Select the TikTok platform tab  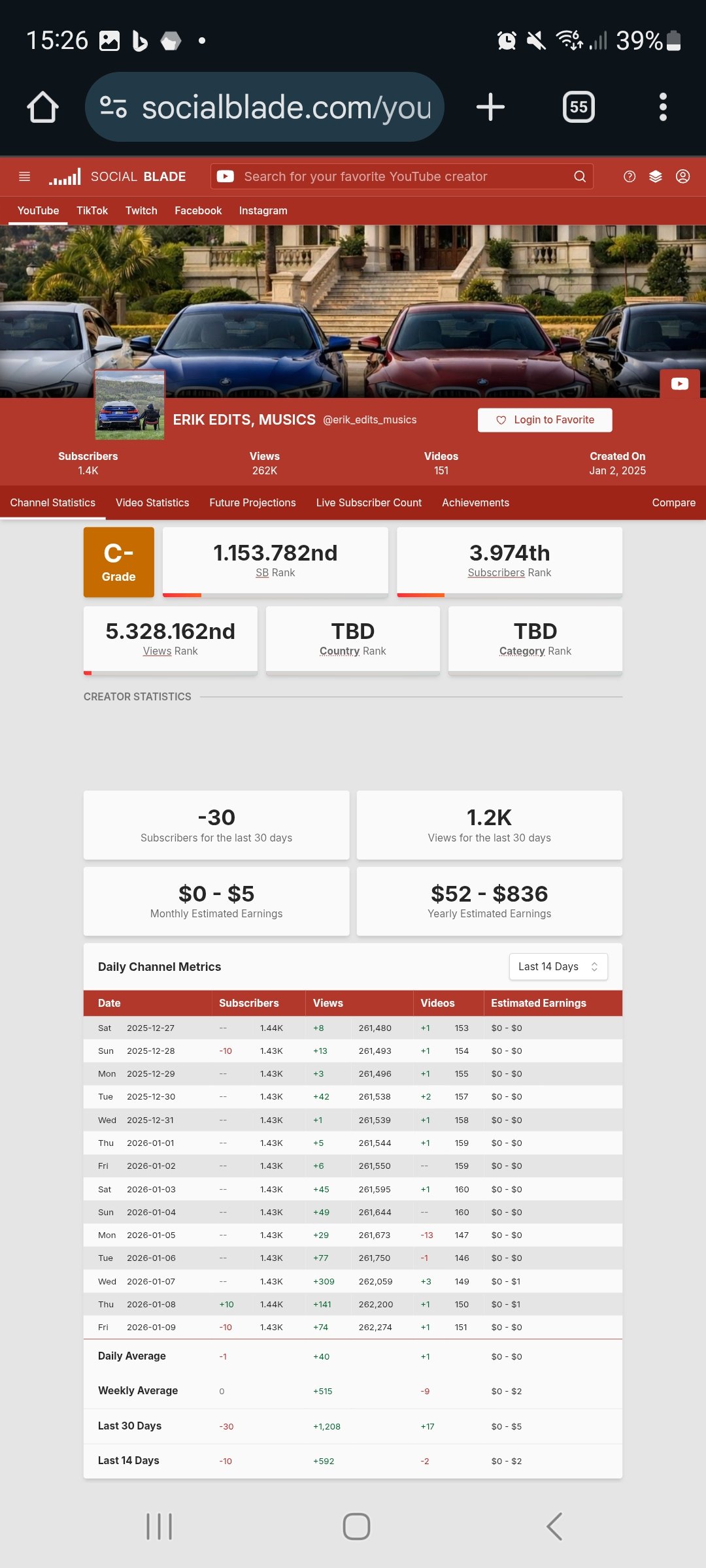pos(92,211)
